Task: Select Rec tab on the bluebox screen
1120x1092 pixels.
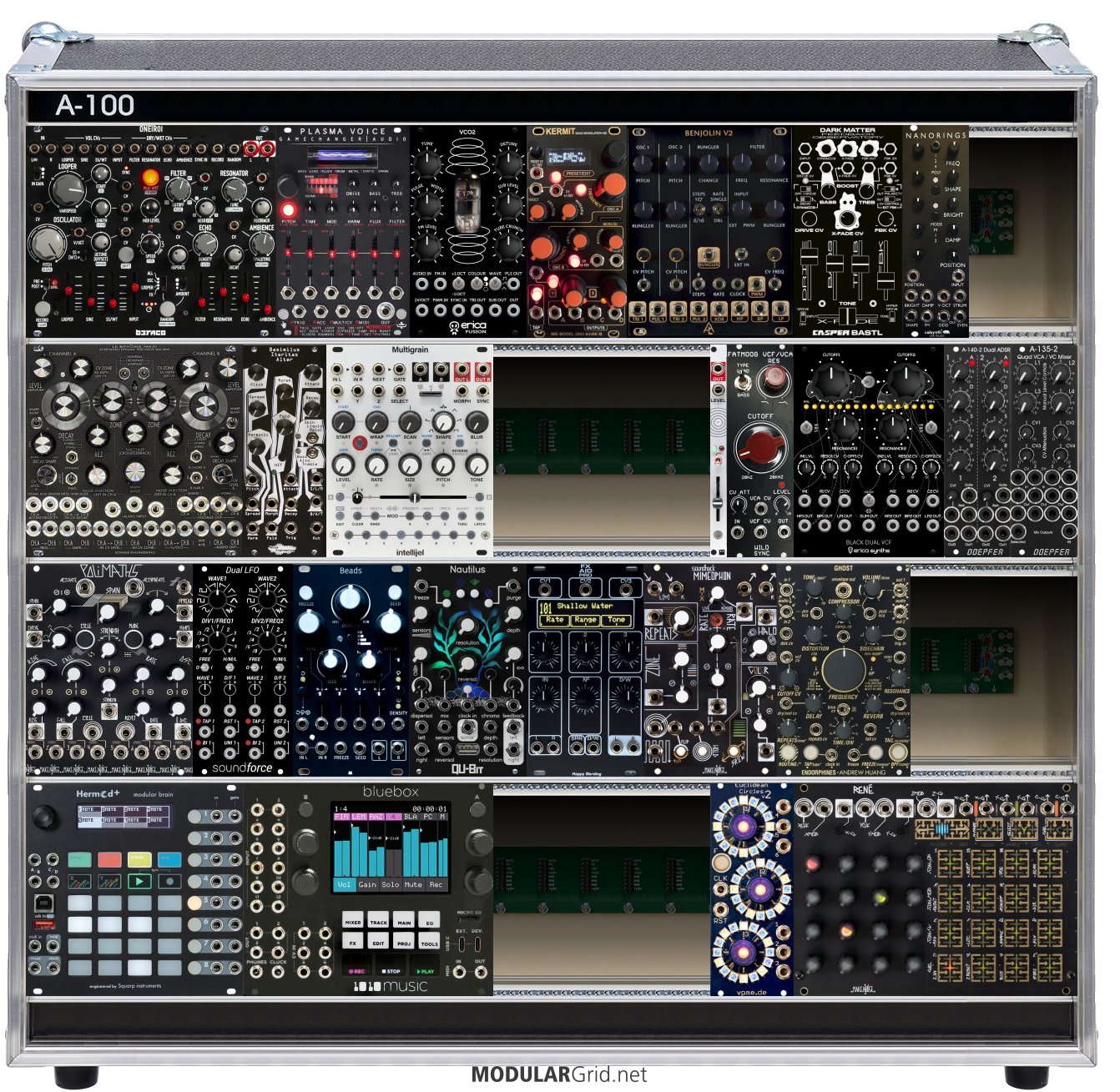Action: coord(436,884)
